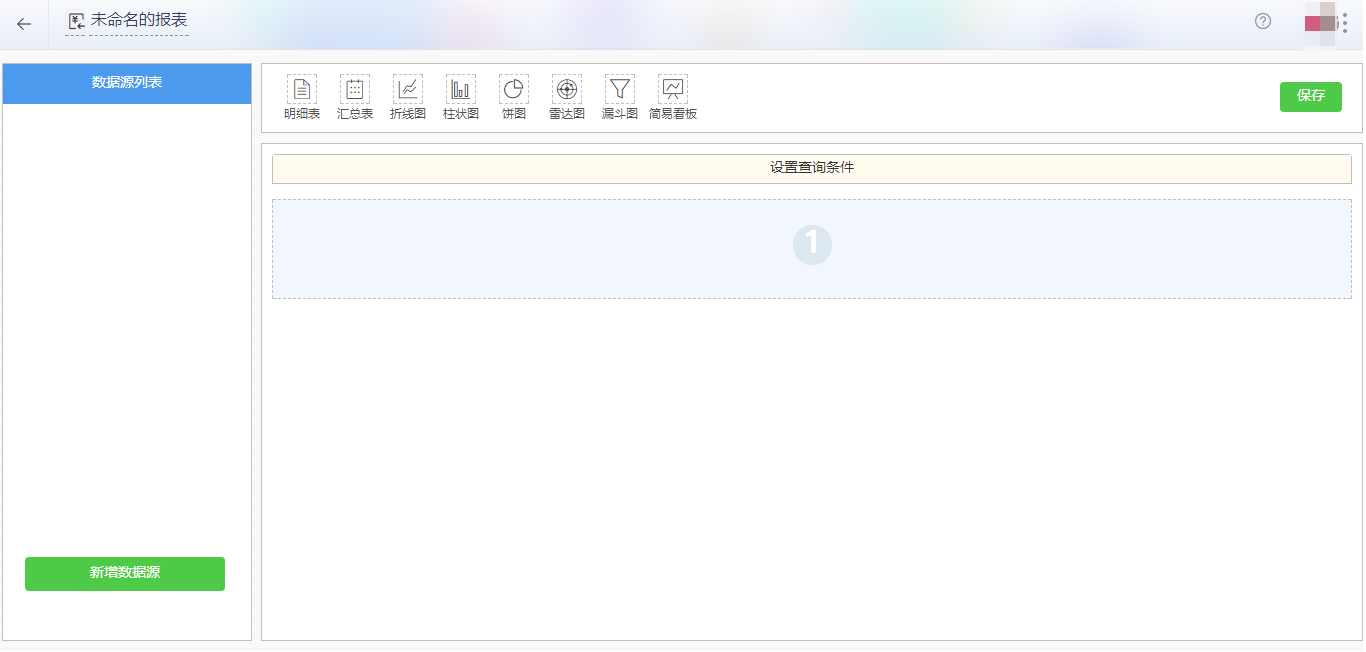Add a 折线图 line chart
Viewport: 1366px width, 652px height.
(x=407, y=95)
